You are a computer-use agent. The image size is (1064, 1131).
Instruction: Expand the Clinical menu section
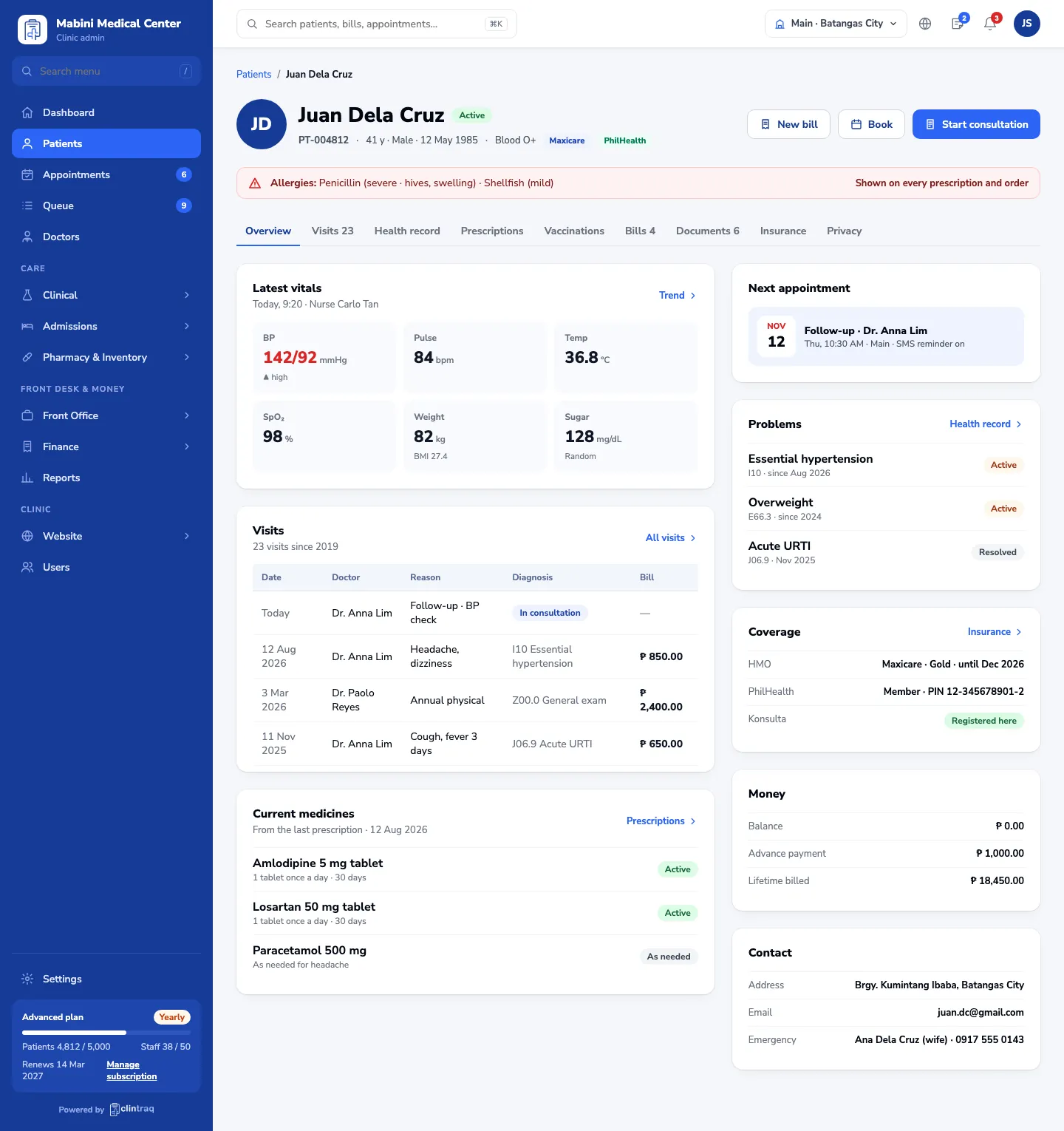pyautogui.click(x=106, y=295)
